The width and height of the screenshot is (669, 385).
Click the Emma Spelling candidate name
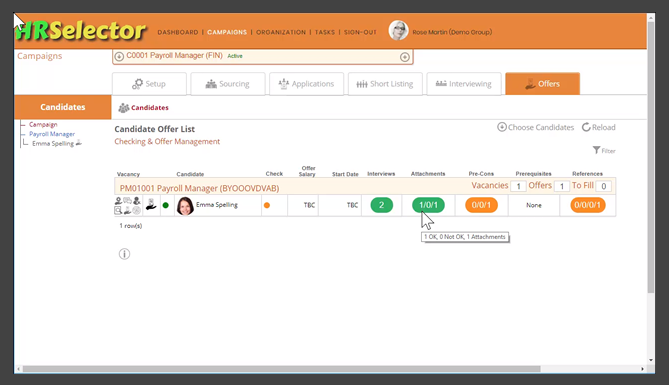[217, 204]
